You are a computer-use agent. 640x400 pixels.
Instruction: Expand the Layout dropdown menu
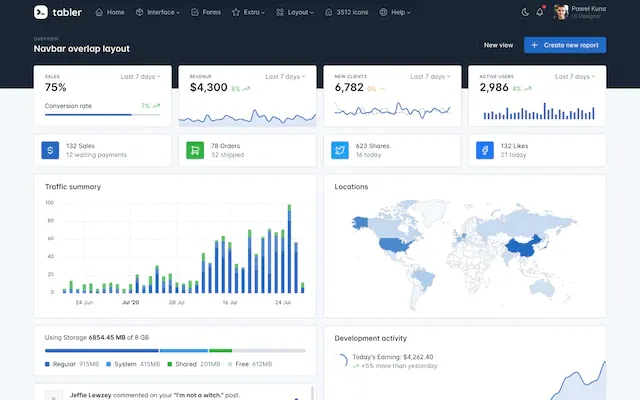295,12
